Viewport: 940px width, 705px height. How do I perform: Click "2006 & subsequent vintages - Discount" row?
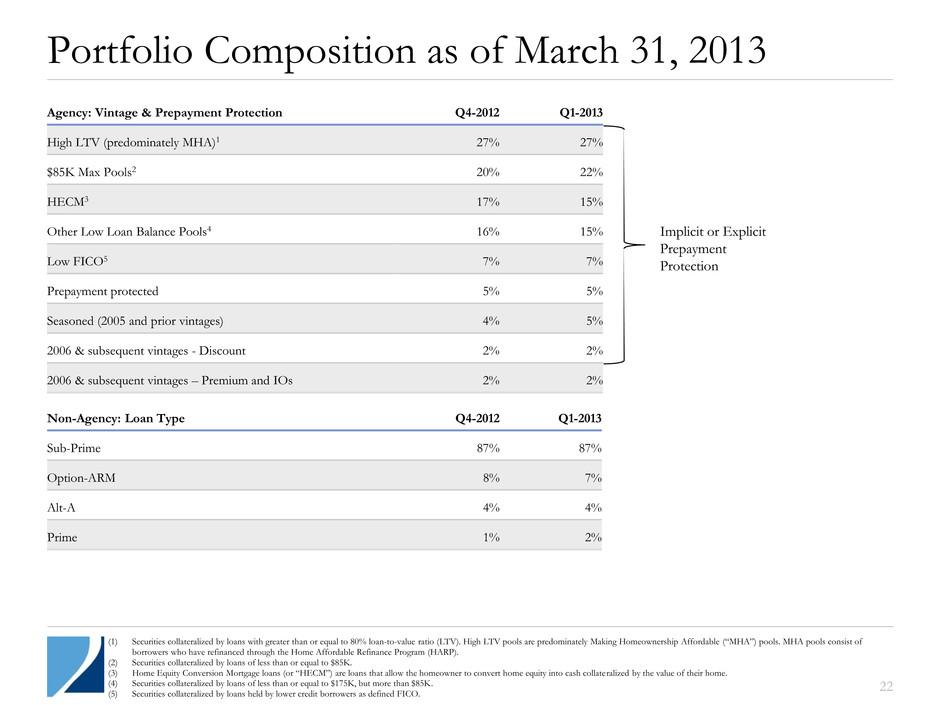pos(146,351)
